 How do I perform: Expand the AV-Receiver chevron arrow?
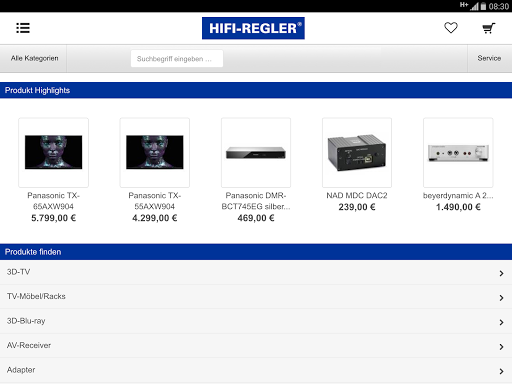pos(501,347)
